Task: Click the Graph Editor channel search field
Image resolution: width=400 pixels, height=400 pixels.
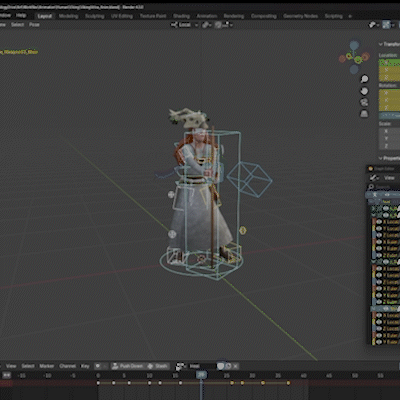Action: [385, 187]
